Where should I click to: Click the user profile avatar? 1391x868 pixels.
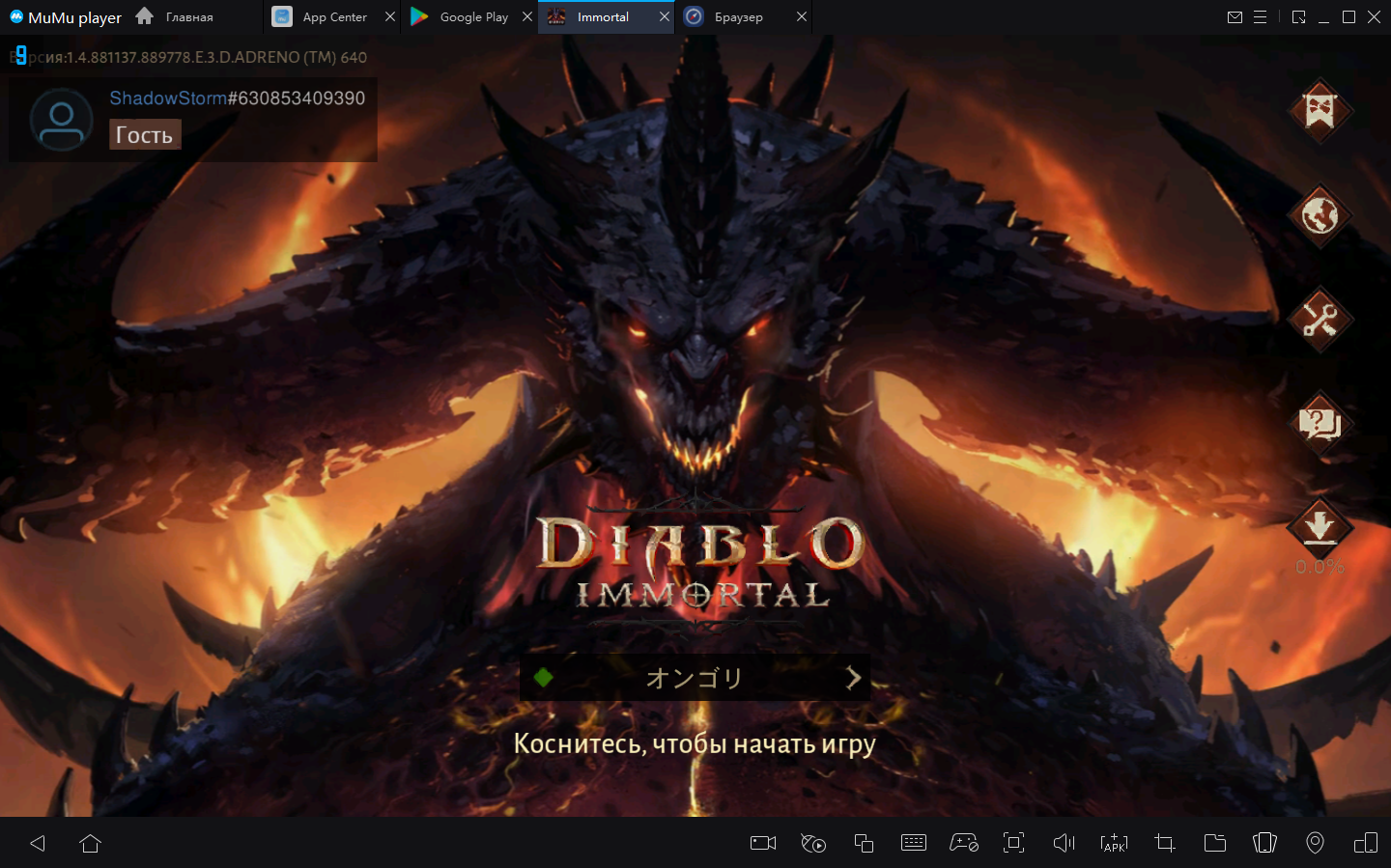tap(61, 120)
